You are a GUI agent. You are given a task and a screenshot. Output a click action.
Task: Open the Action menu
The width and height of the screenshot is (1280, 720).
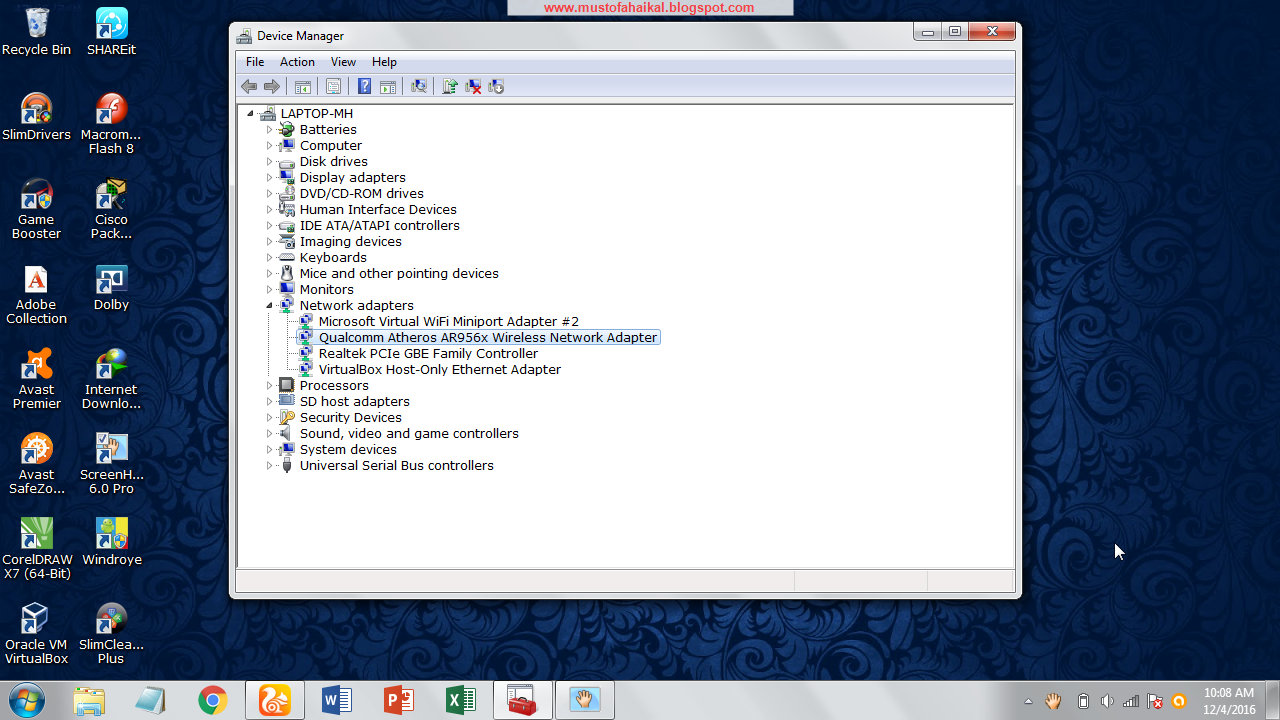(x=296, y=61)
